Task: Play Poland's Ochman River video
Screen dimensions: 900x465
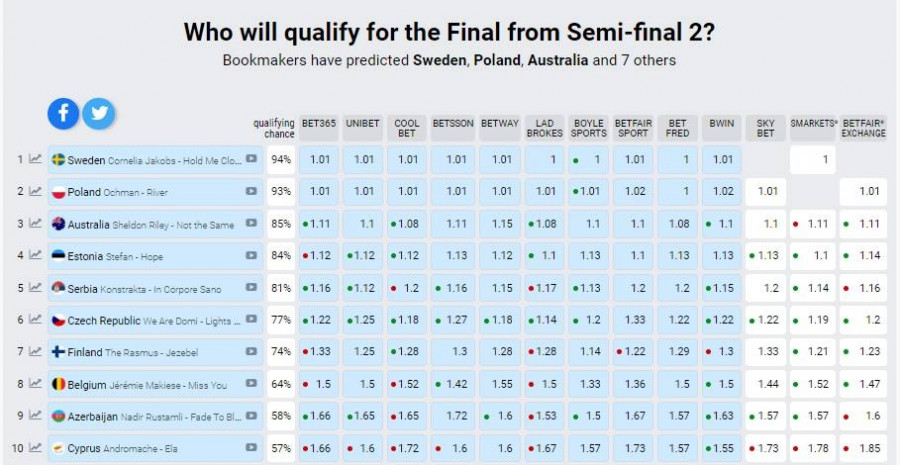Action: pos(251,191)
